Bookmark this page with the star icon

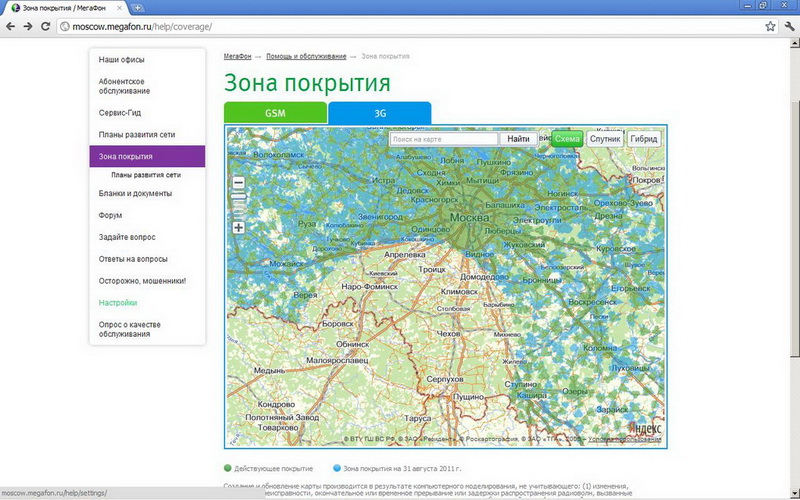pos(770,27)
